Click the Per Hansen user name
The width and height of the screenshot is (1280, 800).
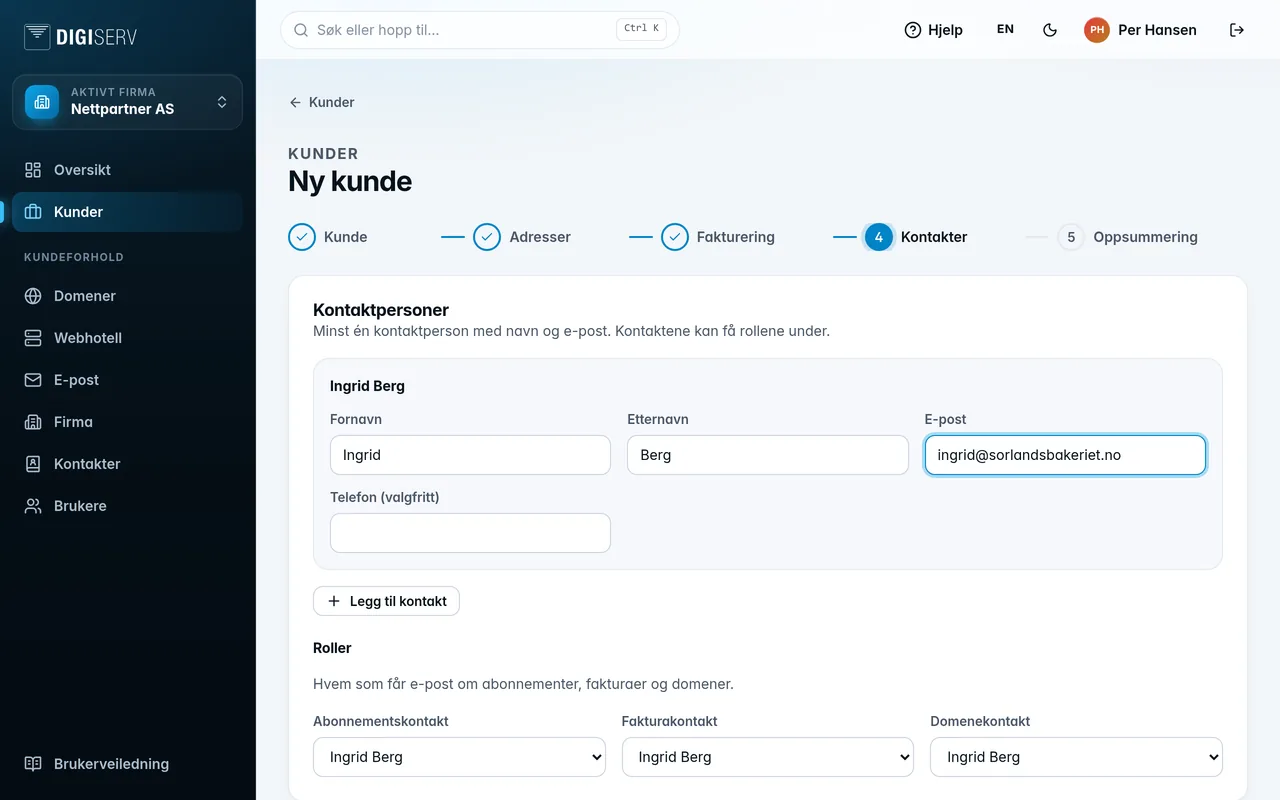click(1157, 30)
